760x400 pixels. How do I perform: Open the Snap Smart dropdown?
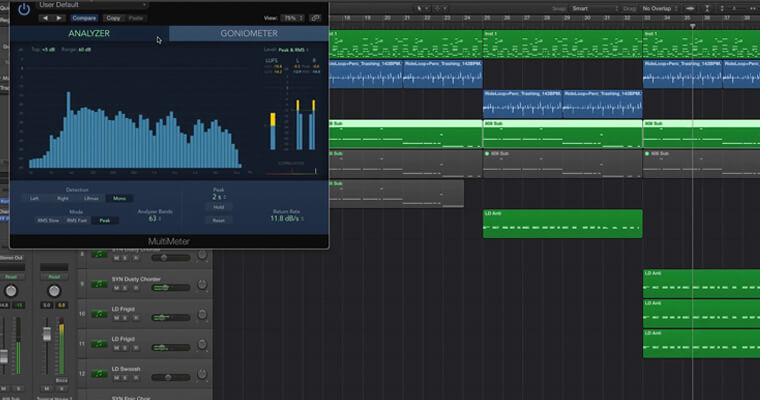[x=594, y=8]
